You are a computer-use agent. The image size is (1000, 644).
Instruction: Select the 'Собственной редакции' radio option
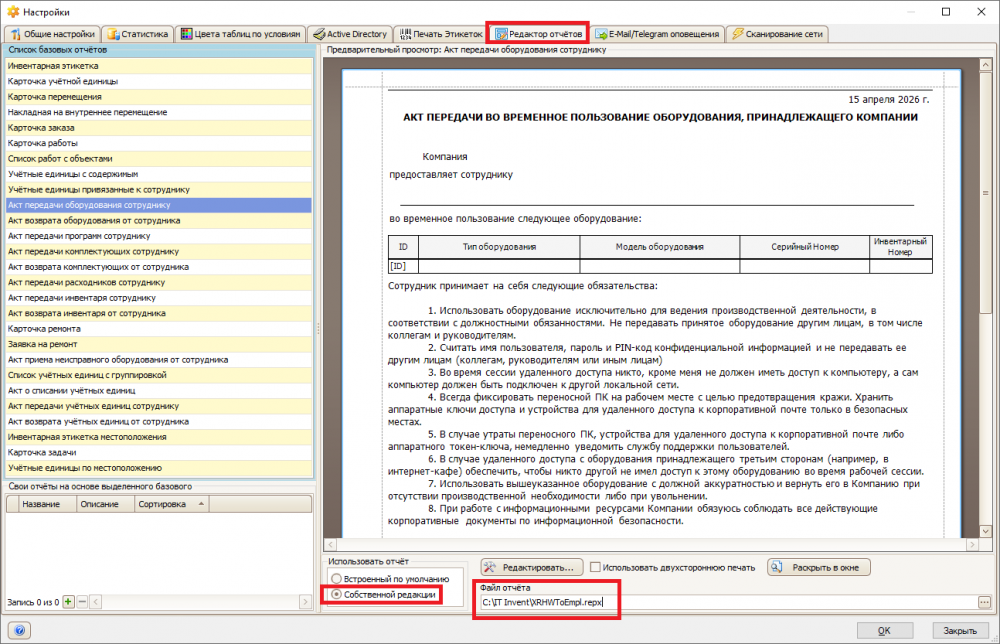[336, 594]
